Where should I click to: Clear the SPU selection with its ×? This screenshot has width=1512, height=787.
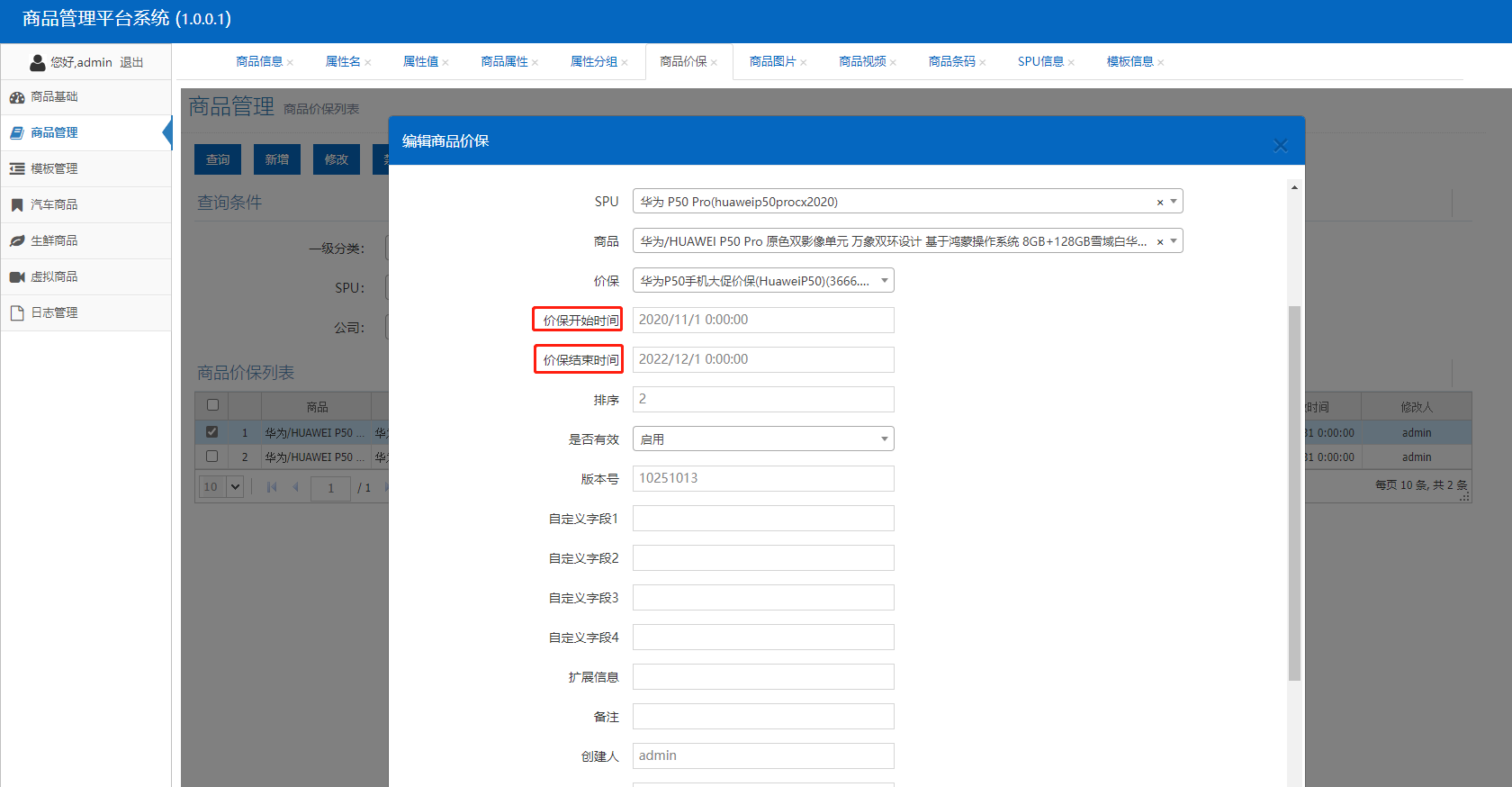[1160, 203]
